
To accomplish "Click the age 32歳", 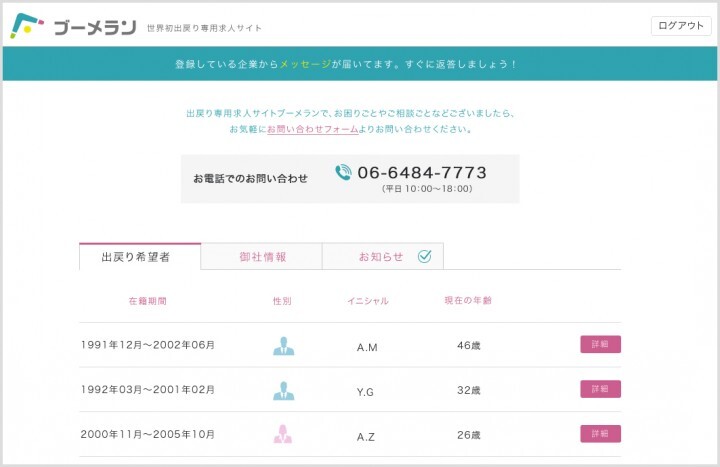I will 469,390.
